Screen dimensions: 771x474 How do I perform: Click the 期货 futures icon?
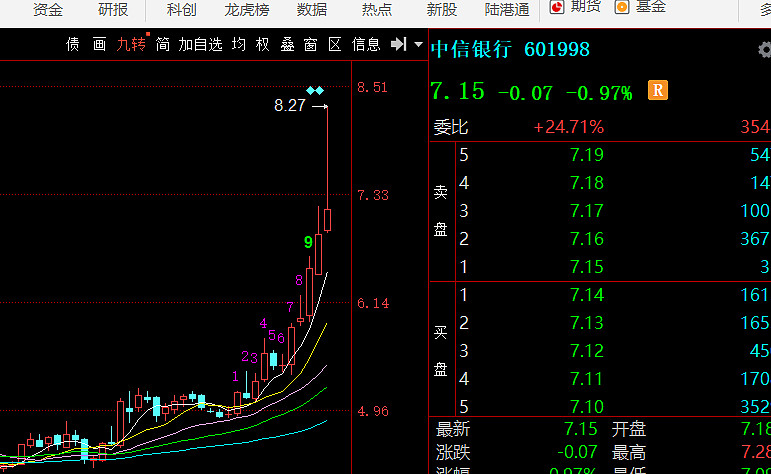pyautogui.click(x=557, y=6)
